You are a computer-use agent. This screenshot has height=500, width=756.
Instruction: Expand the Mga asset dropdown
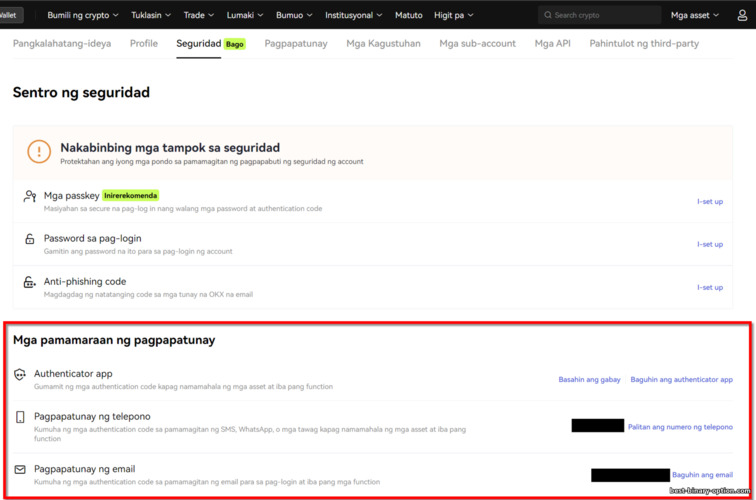(694, 15)
